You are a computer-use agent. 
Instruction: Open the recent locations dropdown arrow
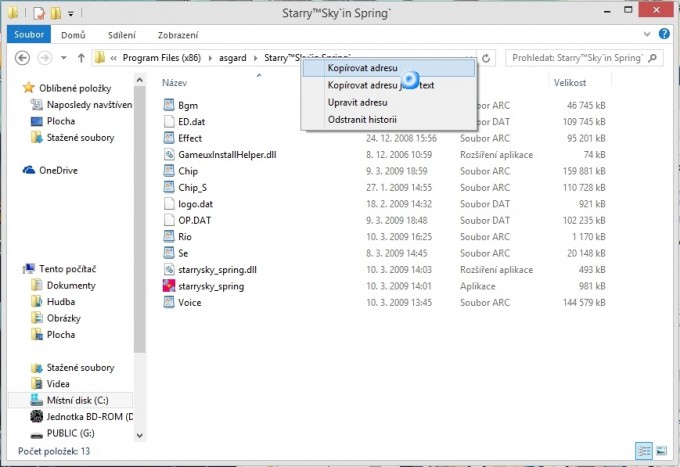(64, 58)
